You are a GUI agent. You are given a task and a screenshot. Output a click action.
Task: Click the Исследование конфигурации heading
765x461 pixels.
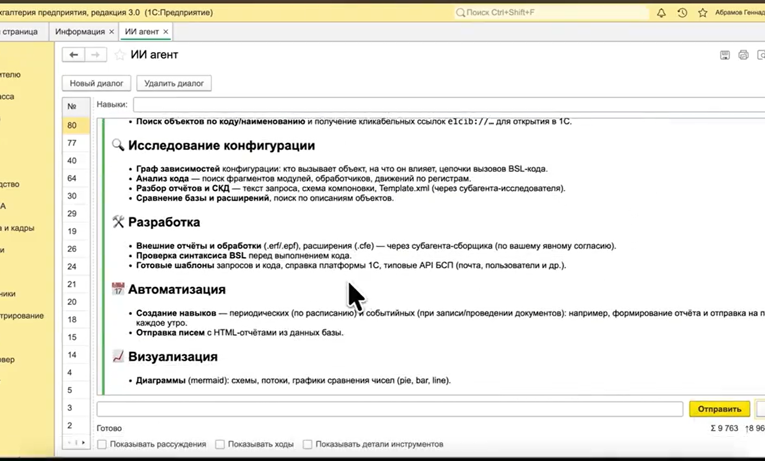(x=221, y=145)
